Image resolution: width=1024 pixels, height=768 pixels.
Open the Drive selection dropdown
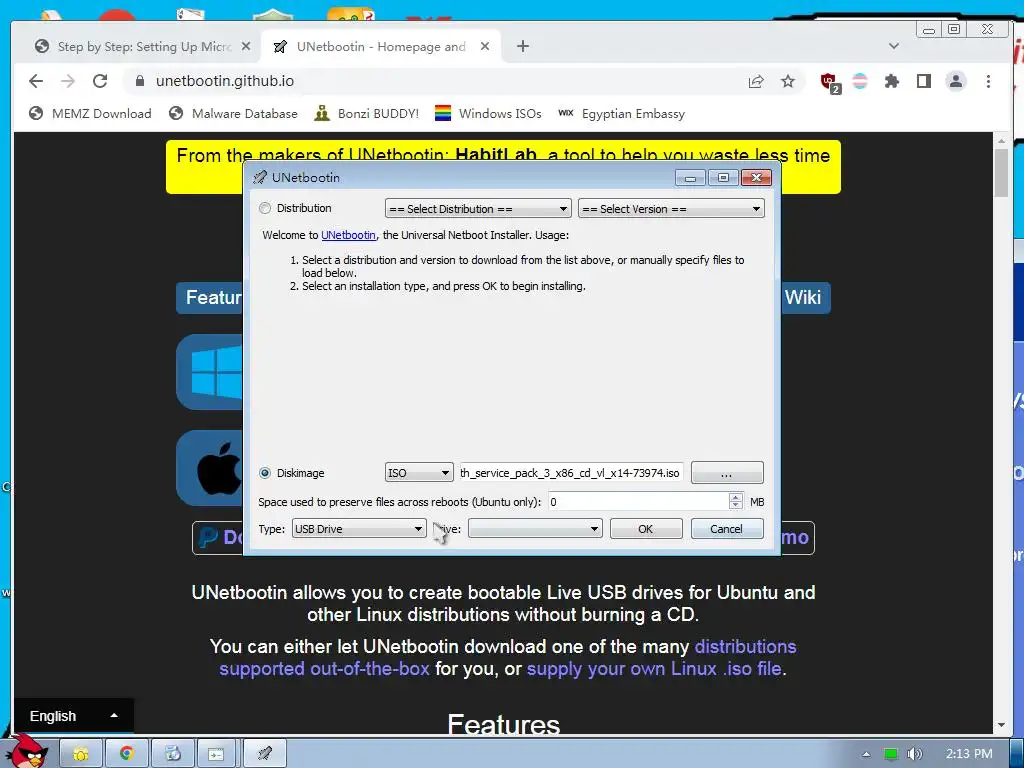[x=535, y=529]
